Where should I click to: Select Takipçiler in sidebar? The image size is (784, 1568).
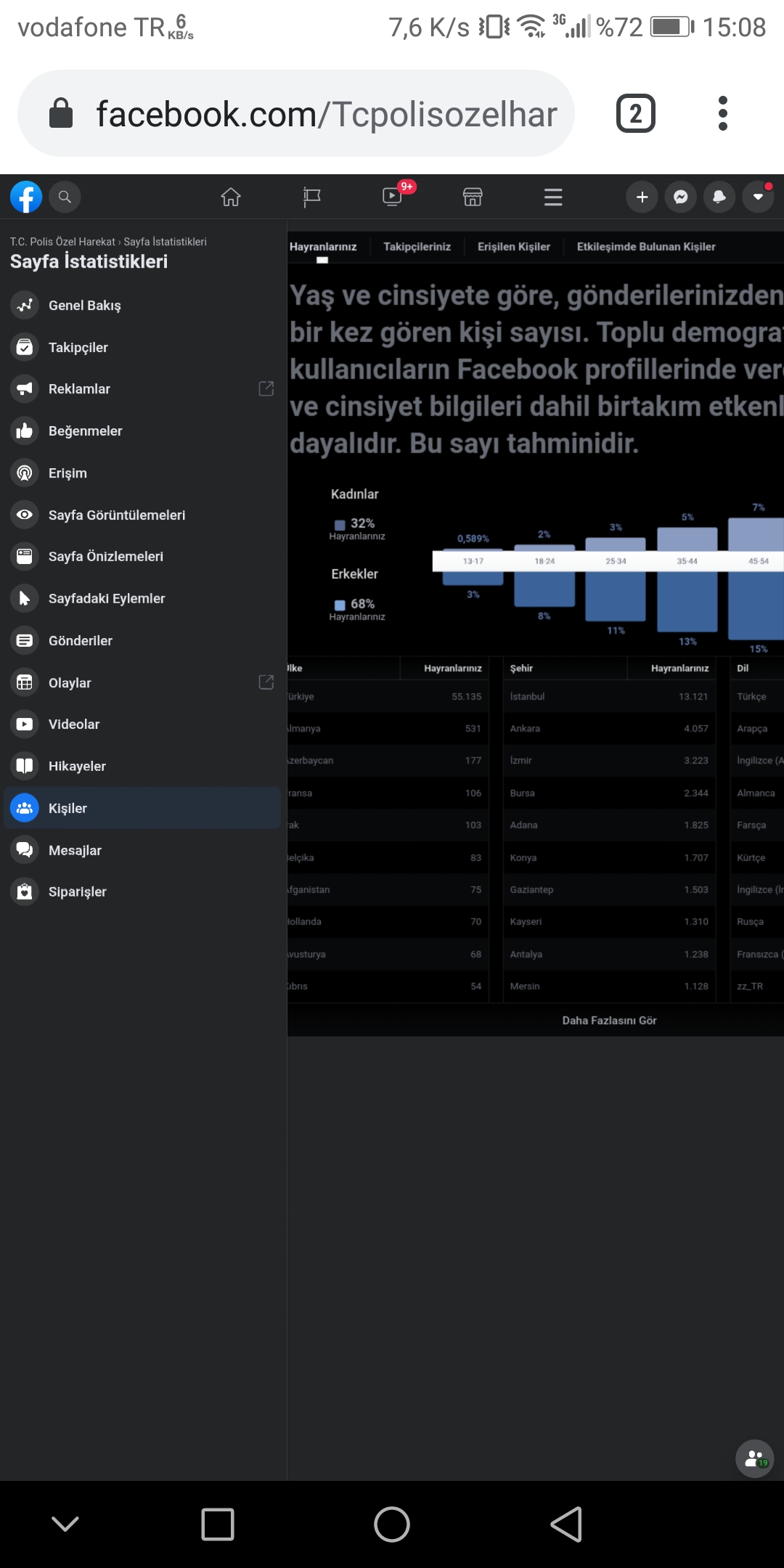tap(142, 348)
